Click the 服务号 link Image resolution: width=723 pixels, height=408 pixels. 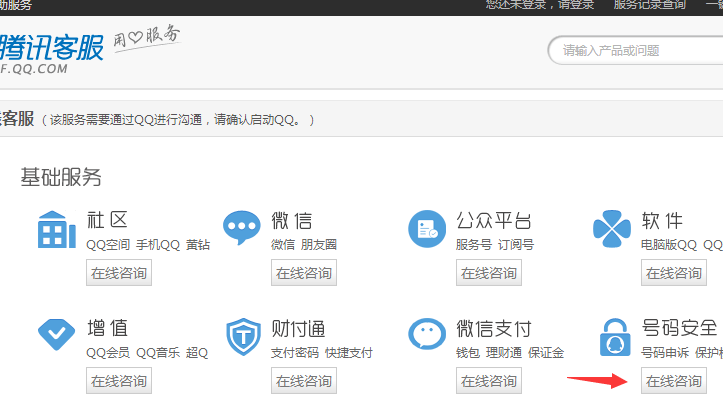[474, 244]
